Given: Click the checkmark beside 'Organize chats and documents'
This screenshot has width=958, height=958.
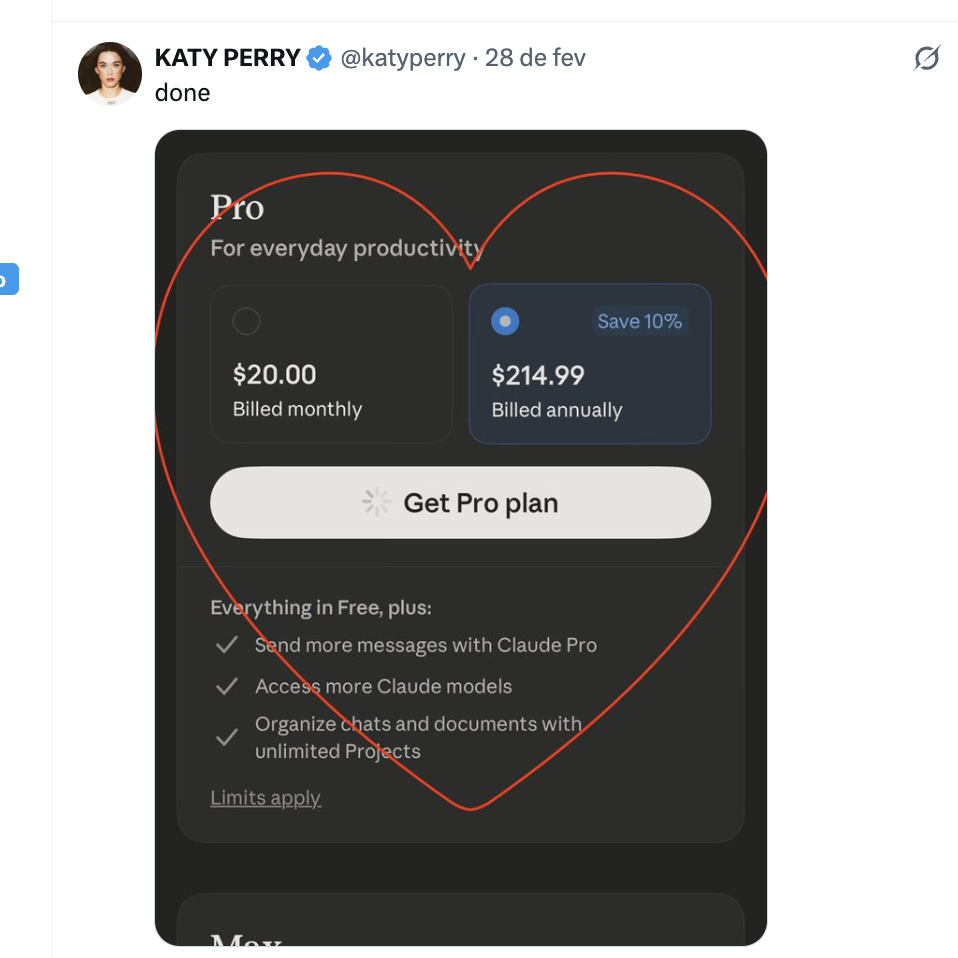Looking at the screenshot, I should 226,737.
